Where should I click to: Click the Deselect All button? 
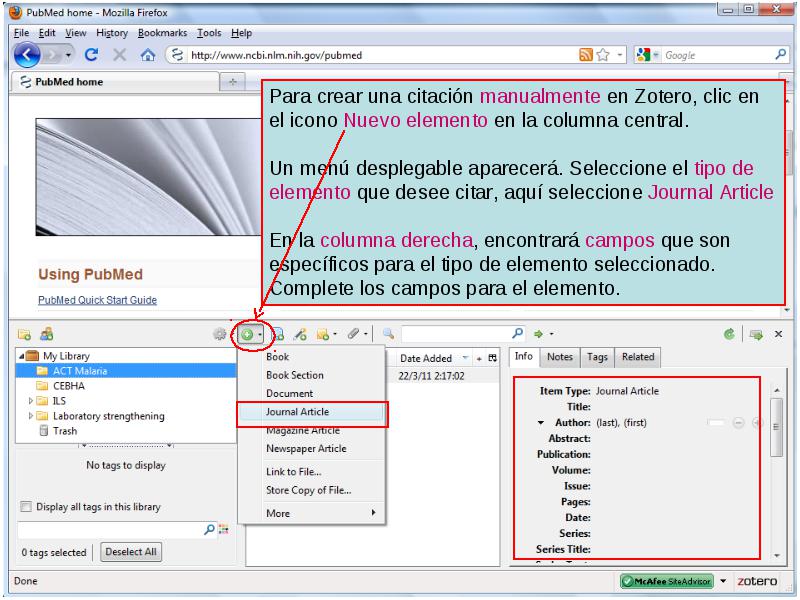tap(131, 552)
